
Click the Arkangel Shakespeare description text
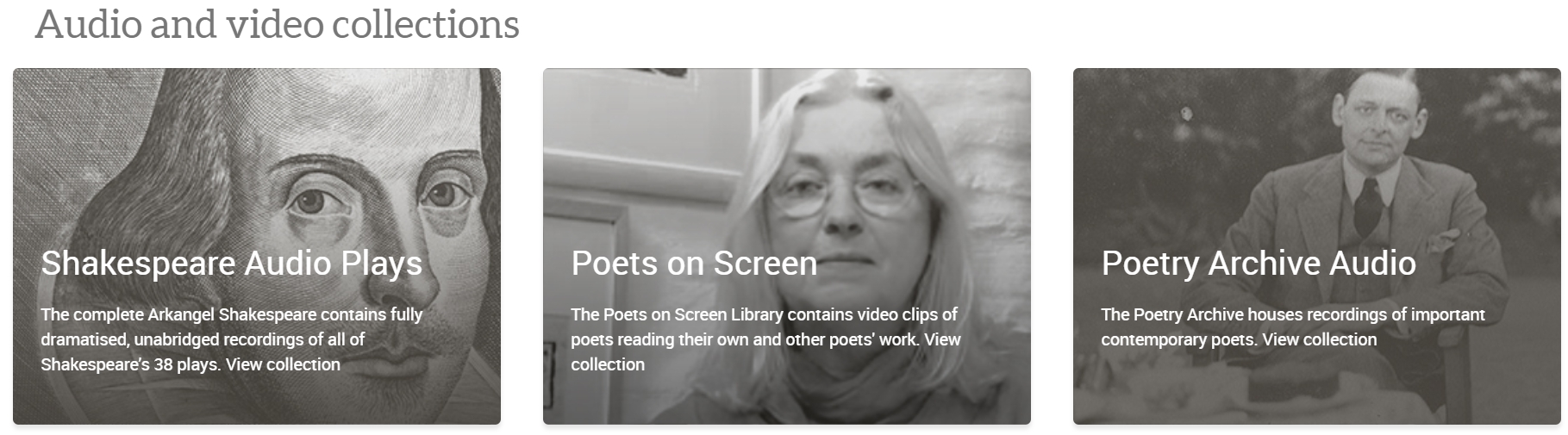pos(231,339)
